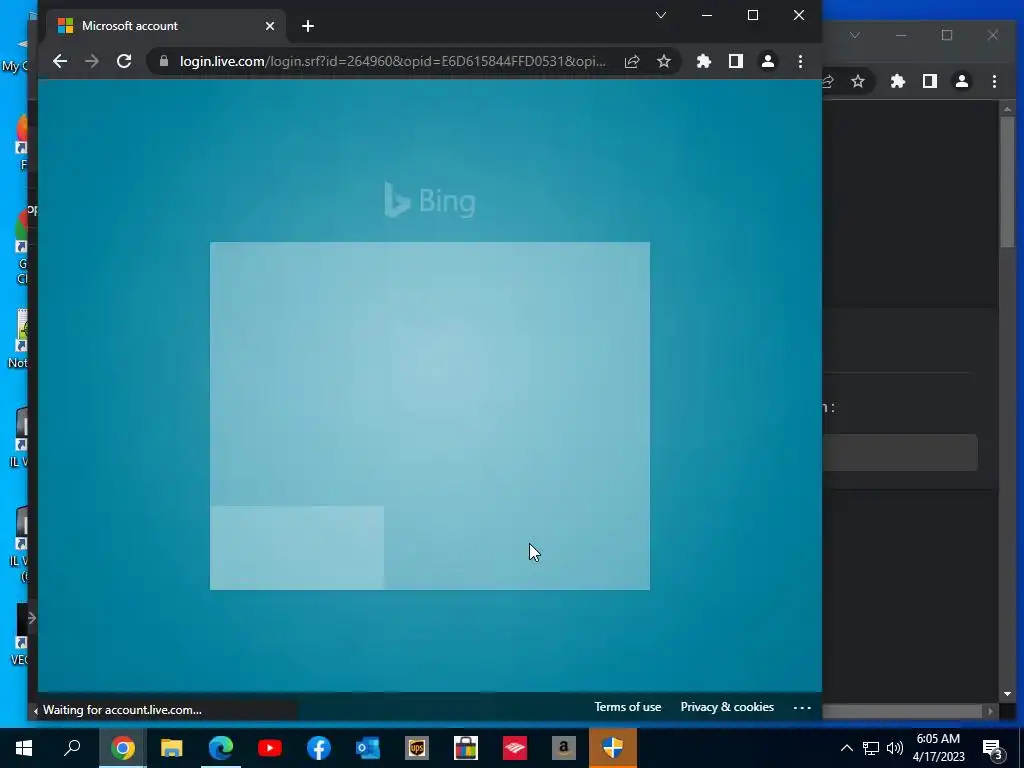Open a new tab with the plus button
The image size is (1024, 768).
point(308,26)
